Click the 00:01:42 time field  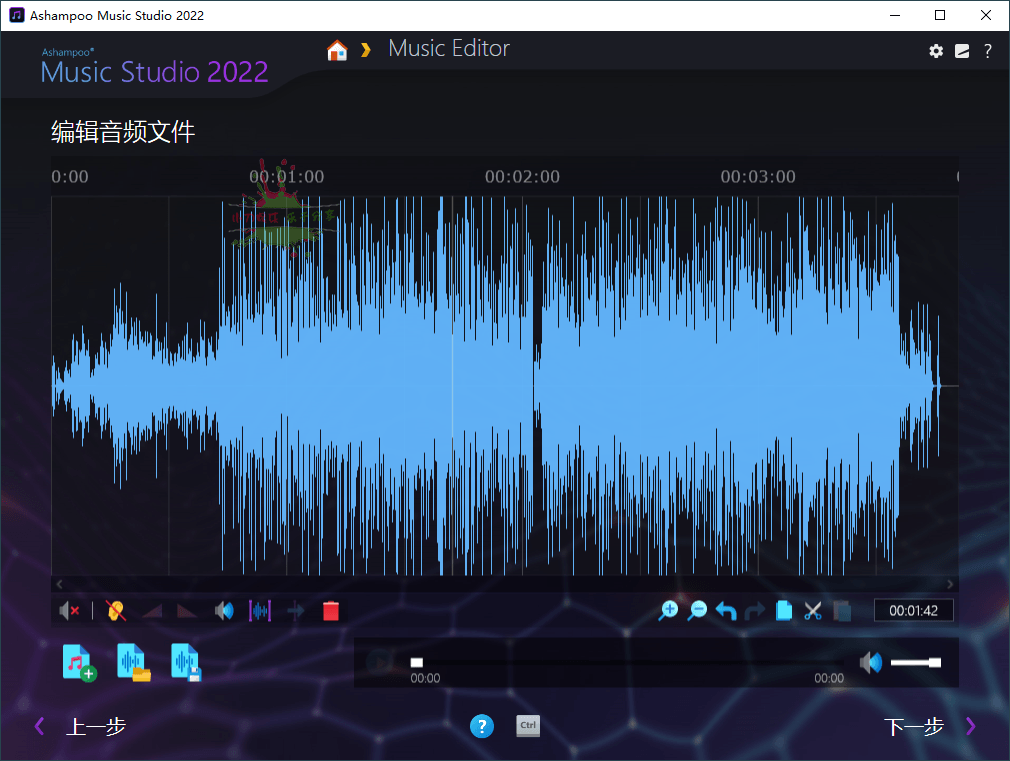913,611
